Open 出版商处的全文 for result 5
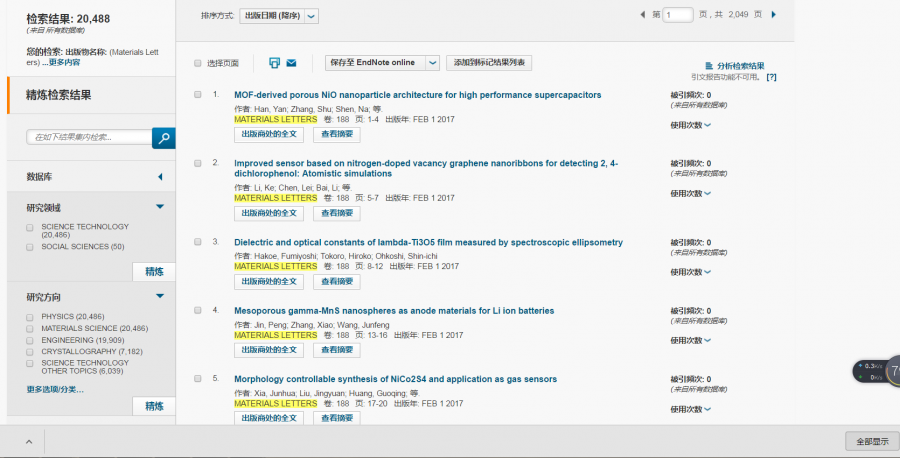Viewport: 900px width, 458px height. click(x=269, y=418)
